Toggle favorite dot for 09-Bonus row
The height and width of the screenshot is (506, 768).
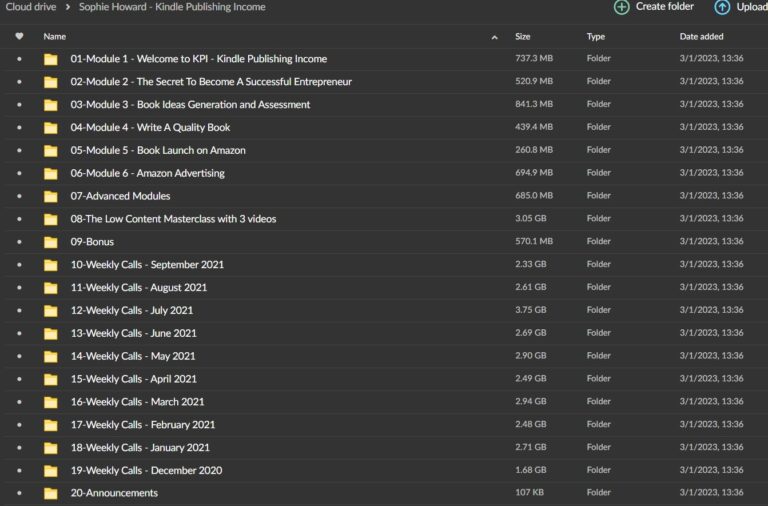pyautogui.click(x=19, y=241)
